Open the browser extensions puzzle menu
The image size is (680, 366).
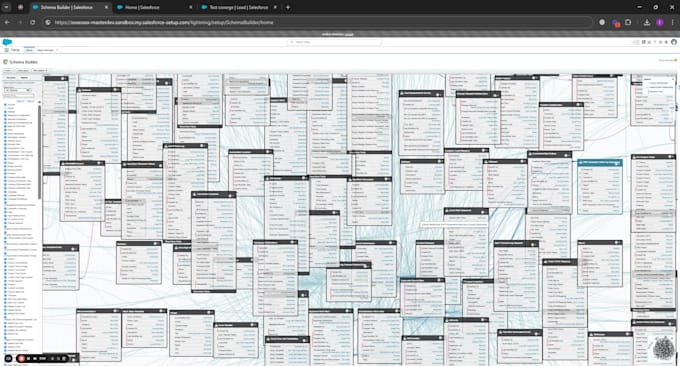(x=628, y=22)
